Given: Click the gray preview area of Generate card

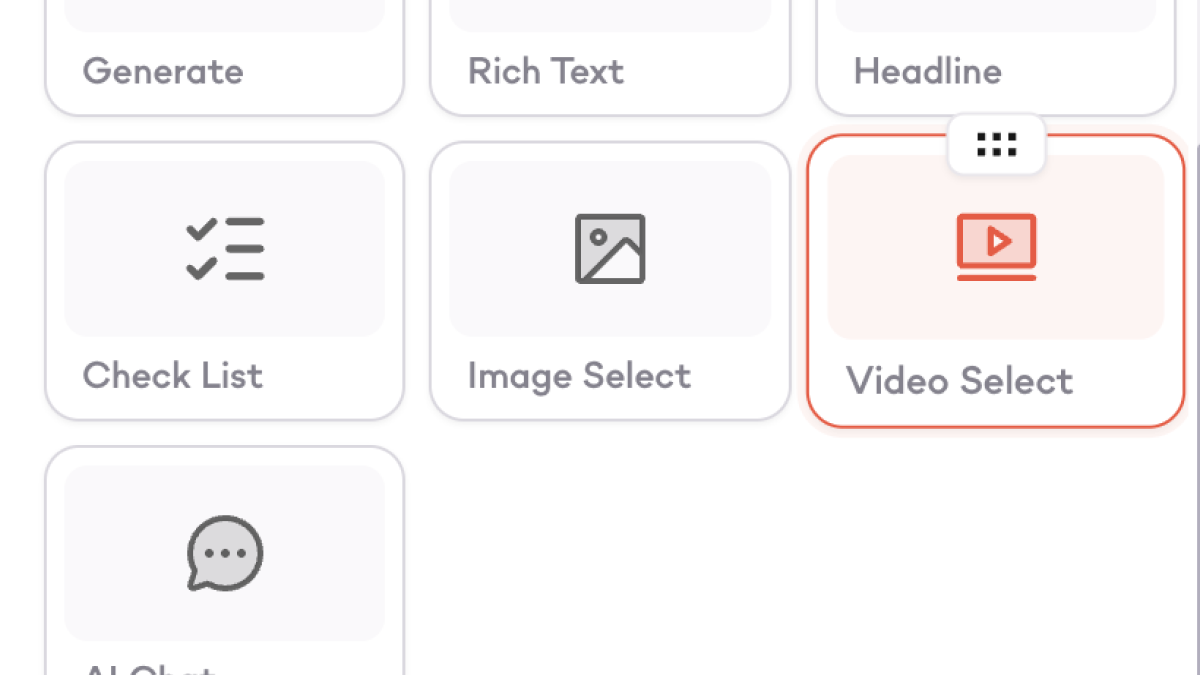Looking at the screenshot, I should click(x=225, y=15).
